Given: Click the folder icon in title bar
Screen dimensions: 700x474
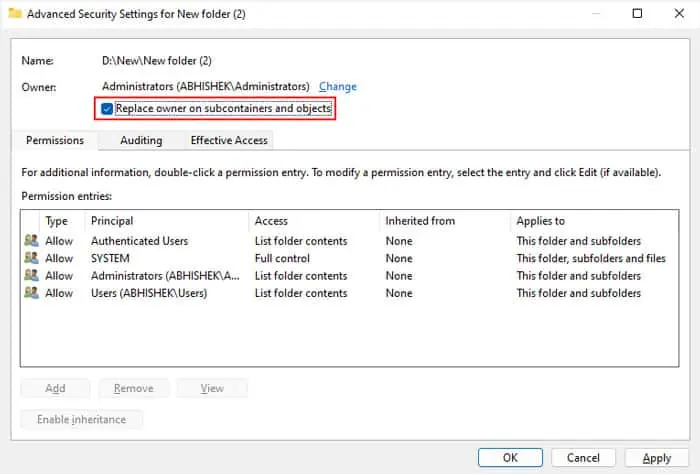Looking at the screenshot, I should pyautogui.click(x=15, y=13).
